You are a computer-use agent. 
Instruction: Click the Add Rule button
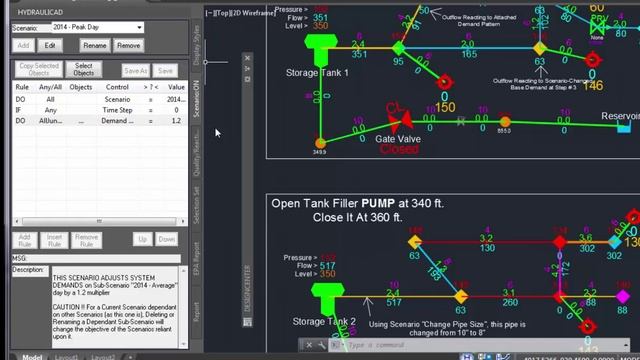tap(25, 240)
